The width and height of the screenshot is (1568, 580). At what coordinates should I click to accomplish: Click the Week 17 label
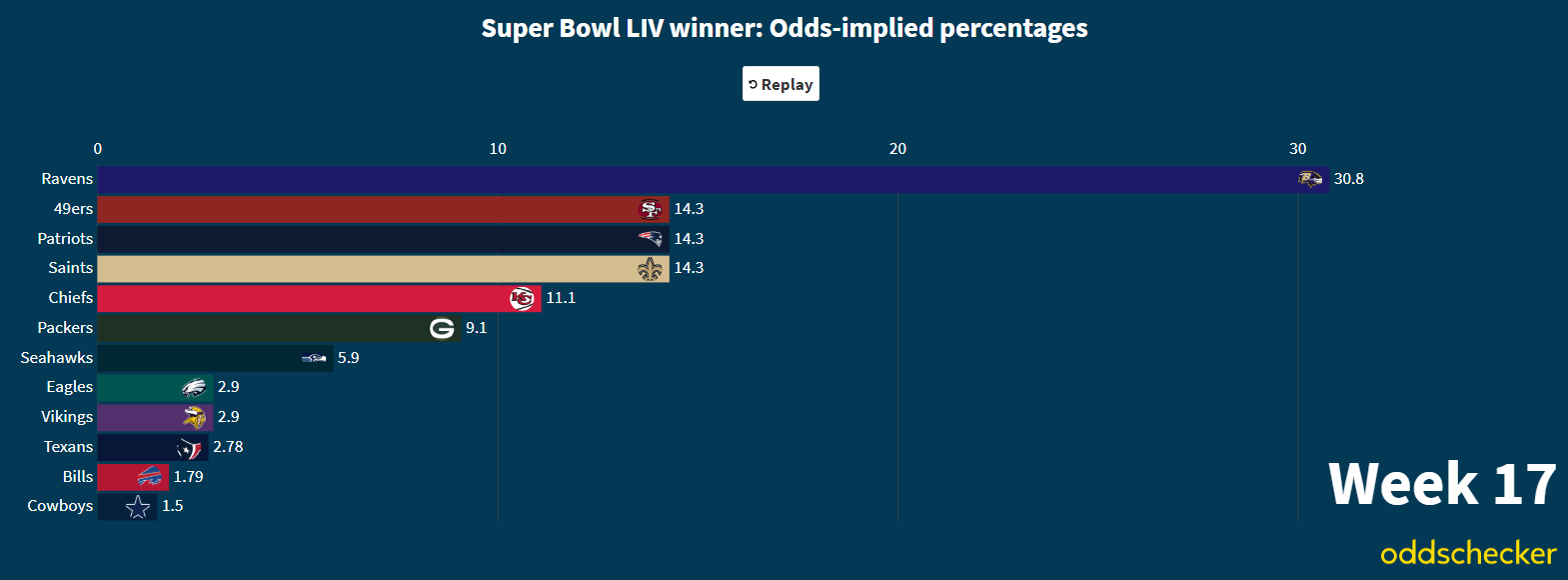[1442, 485]
